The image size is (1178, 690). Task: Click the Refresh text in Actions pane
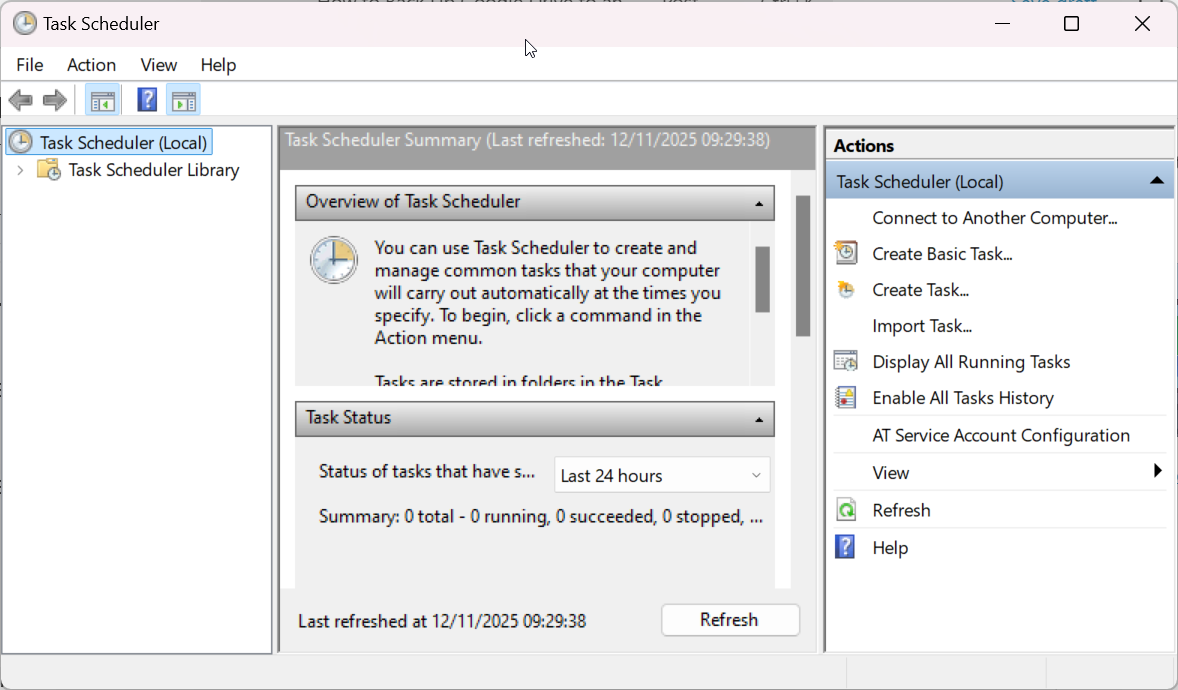coord(901,510)
